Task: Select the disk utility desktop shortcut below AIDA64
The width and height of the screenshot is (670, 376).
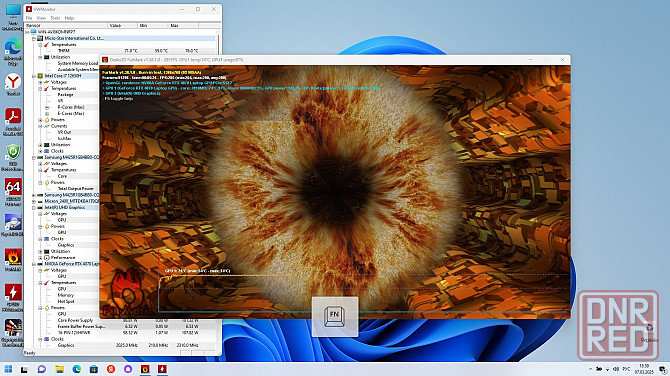Action: (13, 225)
